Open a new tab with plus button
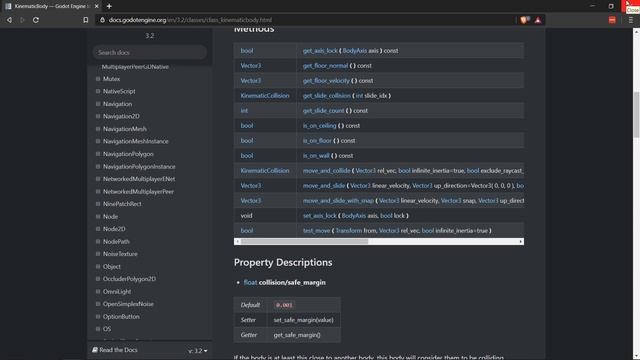 (109, 6)
